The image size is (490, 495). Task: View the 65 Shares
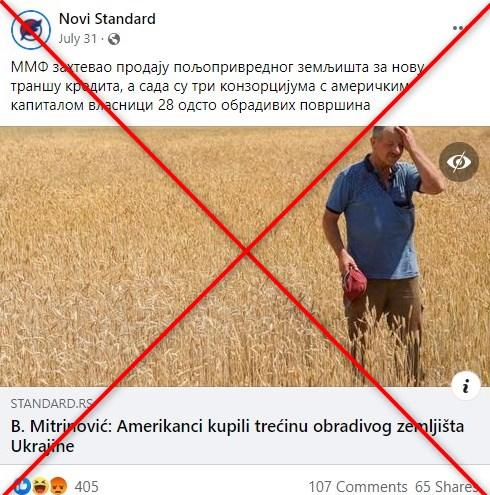(x=447, y=487)
